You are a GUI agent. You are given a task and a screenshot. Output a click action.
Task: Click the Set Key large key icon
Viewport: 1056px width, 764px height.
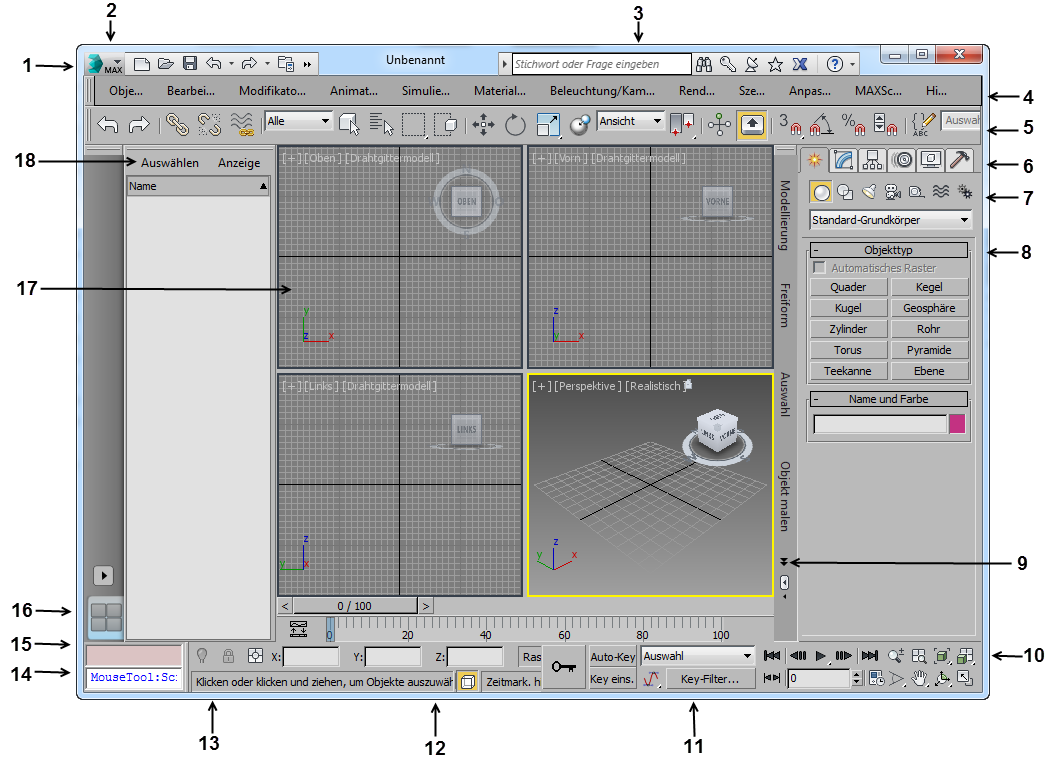(x=563, y=668)
